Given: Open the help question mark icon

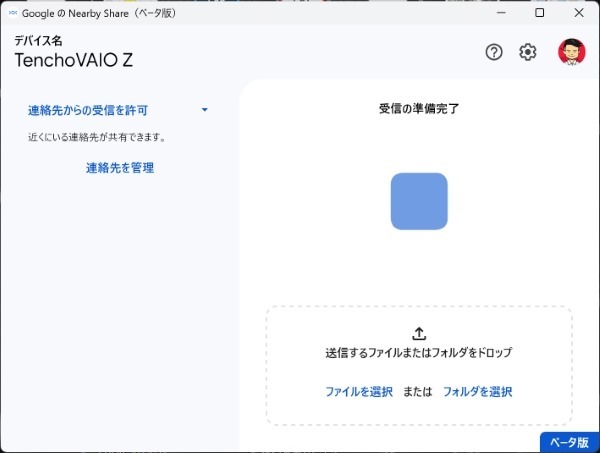Looking at the screenshot, I should pos(494,52).
